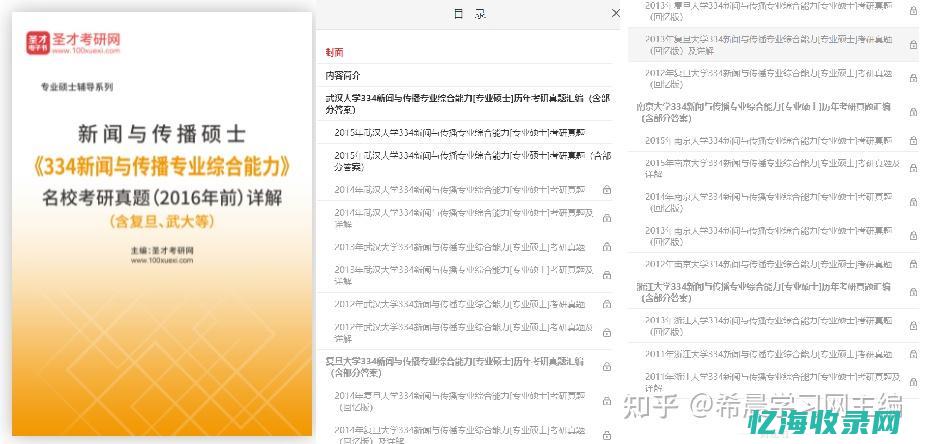Click lock icon on 2014年复旦大学（回忆版）row
The image size is (927, 444).
point(607,401)
